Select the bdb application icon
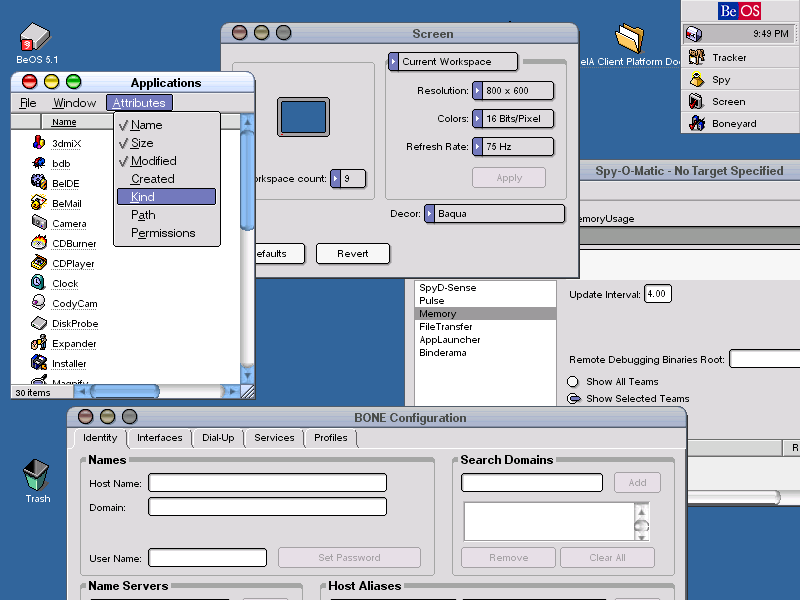 pos(39,163)
